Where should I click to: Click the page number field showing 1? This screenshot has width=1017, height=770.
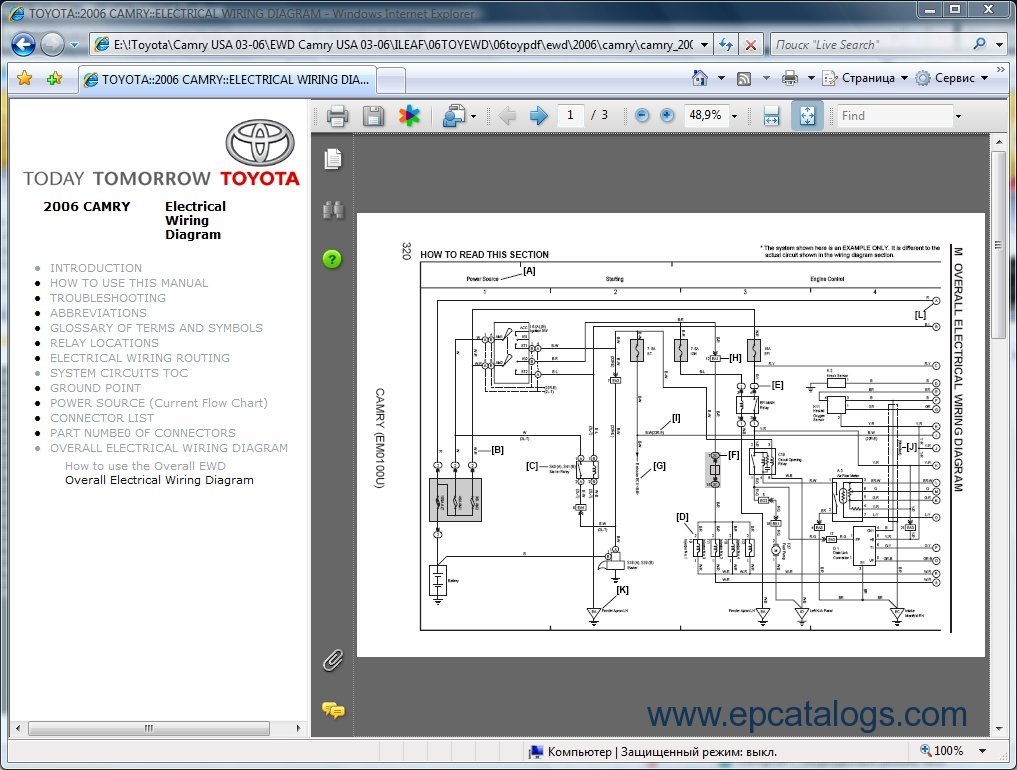570,115
